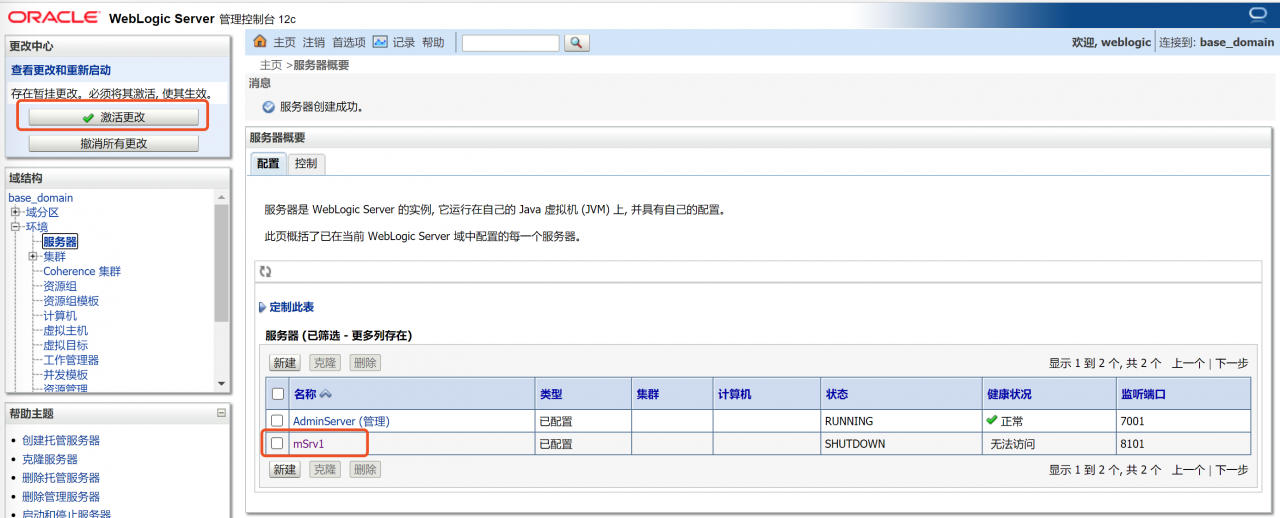Select base_domain in the domain tree
Viewport: 1280px width, 518px height.
click(41, 198)
